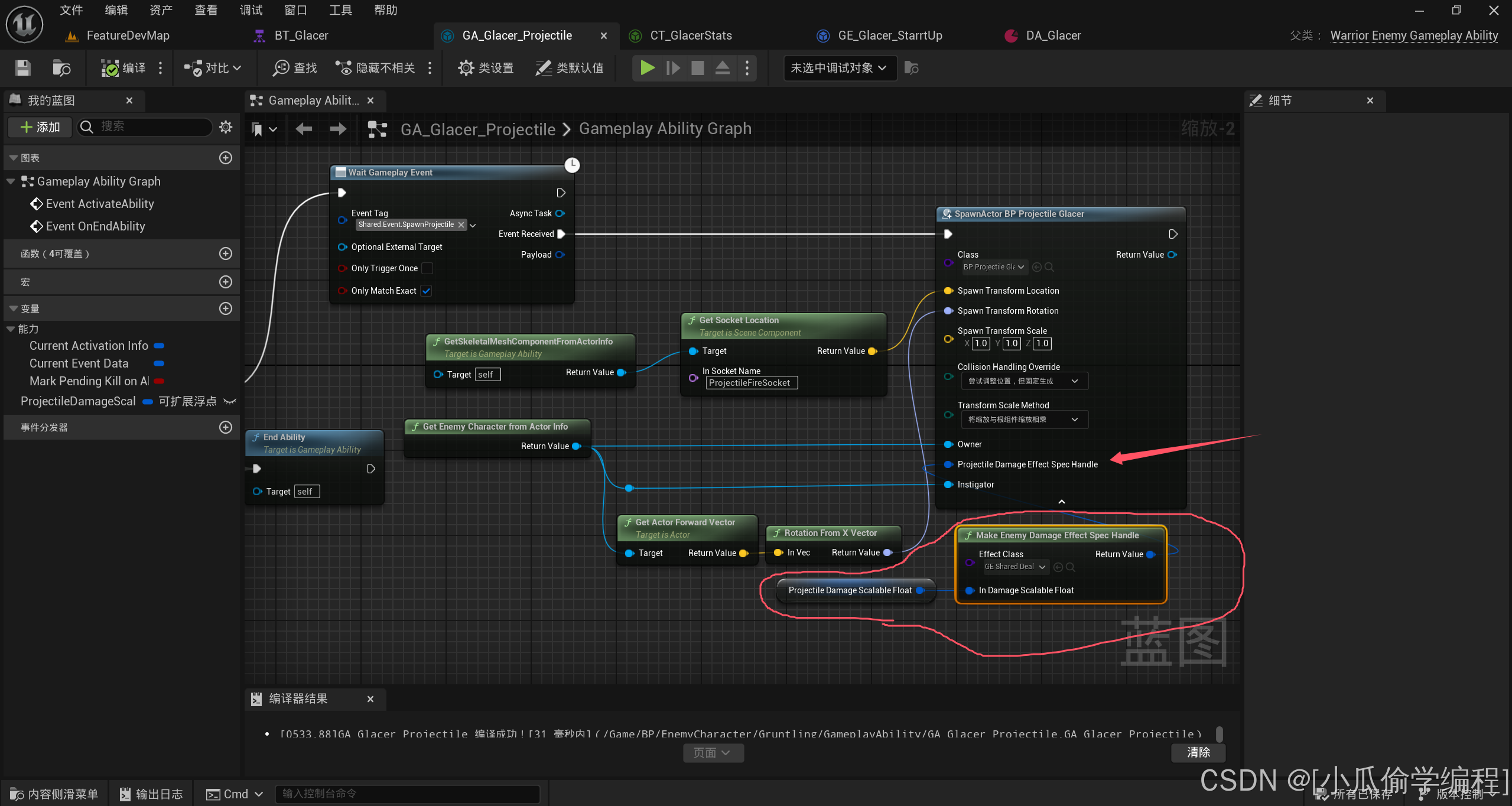Click the browse to asset icon
This screenshot has width=1512, height=806.
tap(61, 68)
